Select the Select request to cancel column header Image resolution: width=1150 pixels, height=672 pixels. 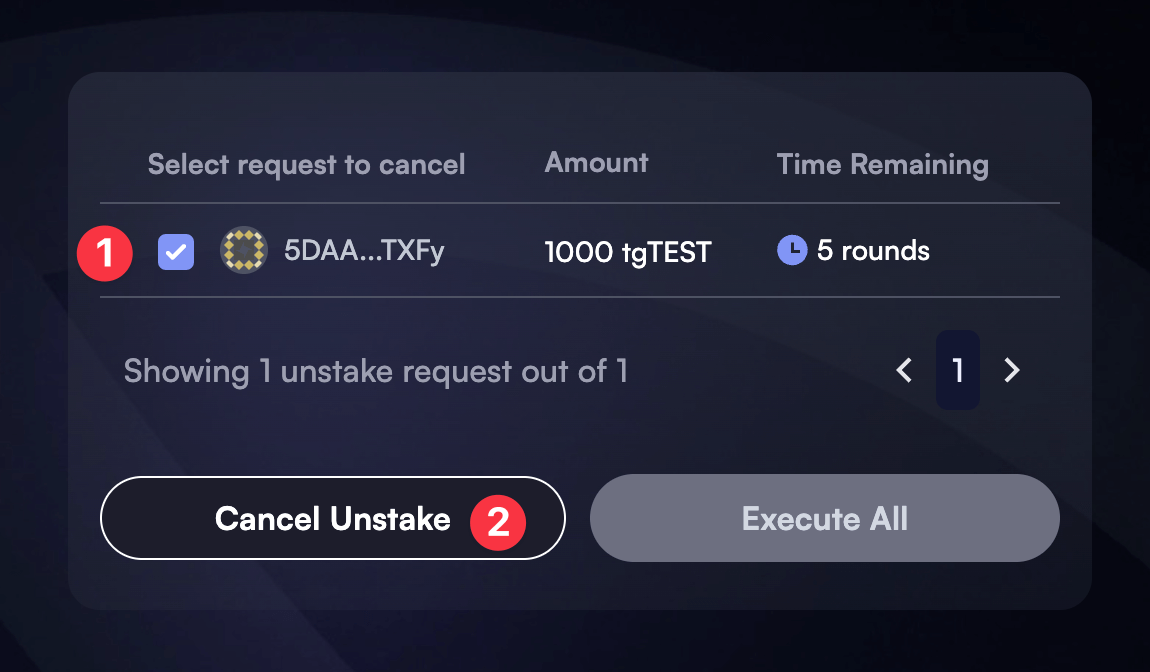306,164
